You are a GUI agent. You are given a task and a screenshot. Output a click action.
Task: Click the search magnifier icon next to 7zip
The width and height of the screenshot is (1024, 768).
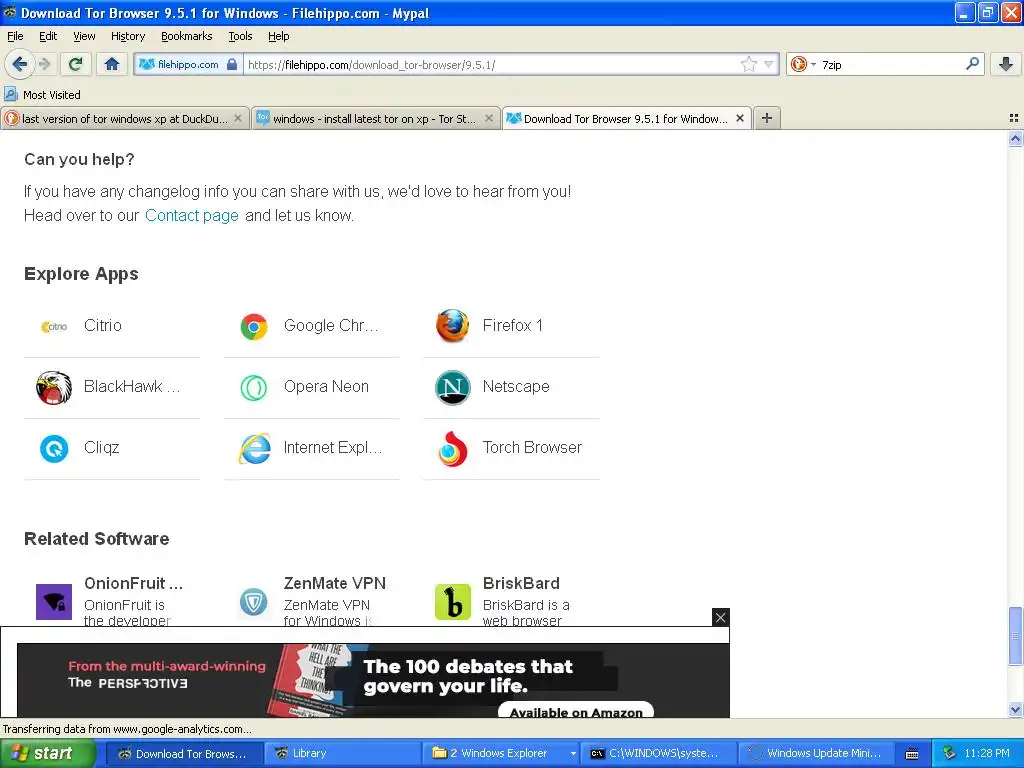(x=972, y=64)
